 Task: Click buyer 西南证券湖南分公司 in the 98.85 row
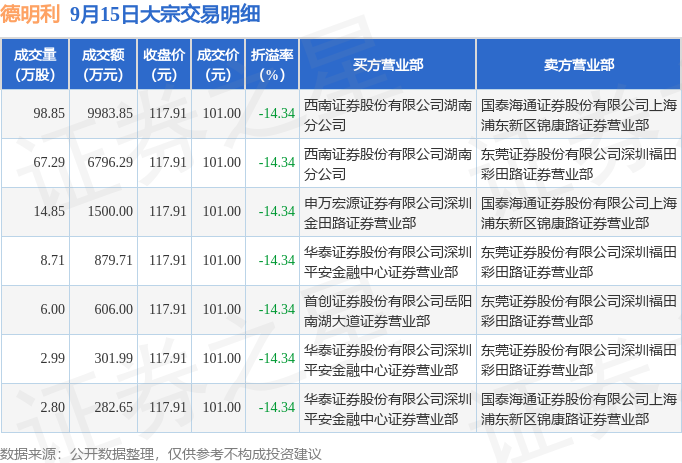pyautogui.click(x=388, y=115)
